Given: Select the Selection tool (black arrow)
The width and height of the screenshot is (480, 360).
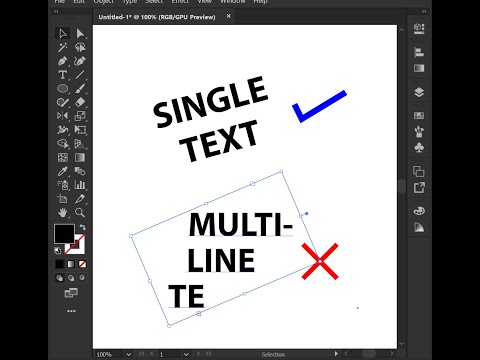Looking at the screenshot, I should [x=63, y=34].
